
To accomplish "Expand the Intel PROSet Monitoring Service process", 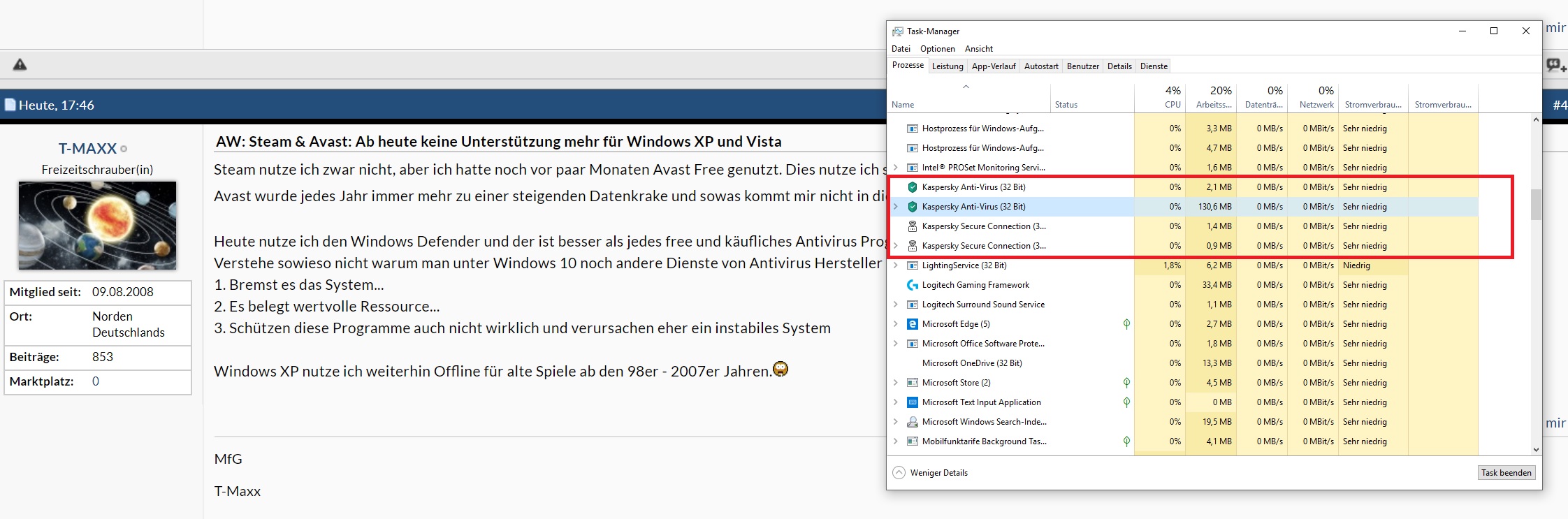I will (x=896, y=168).
